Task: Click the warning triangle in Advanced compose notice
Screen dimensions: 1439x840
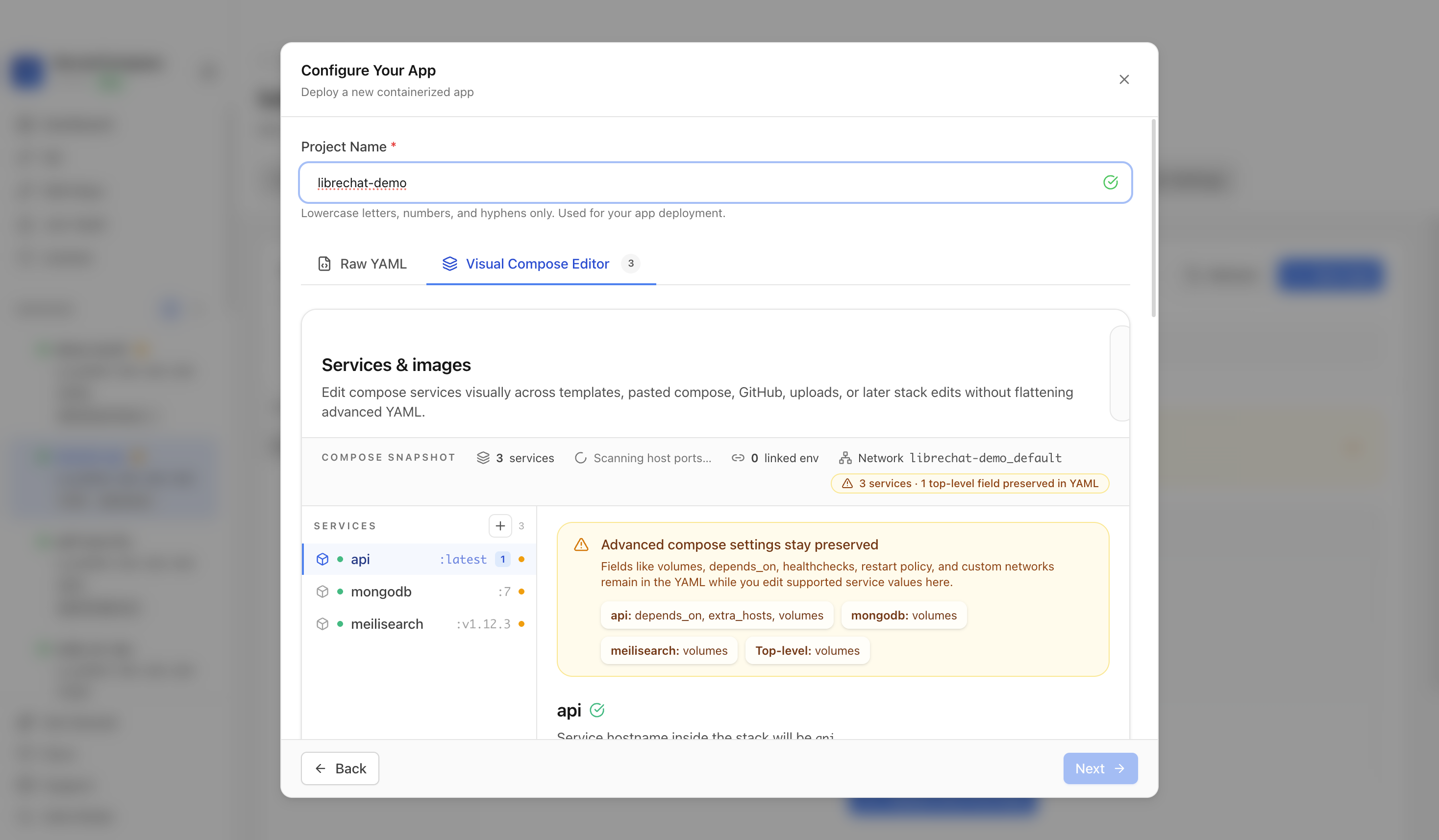Action: [581, 545]
